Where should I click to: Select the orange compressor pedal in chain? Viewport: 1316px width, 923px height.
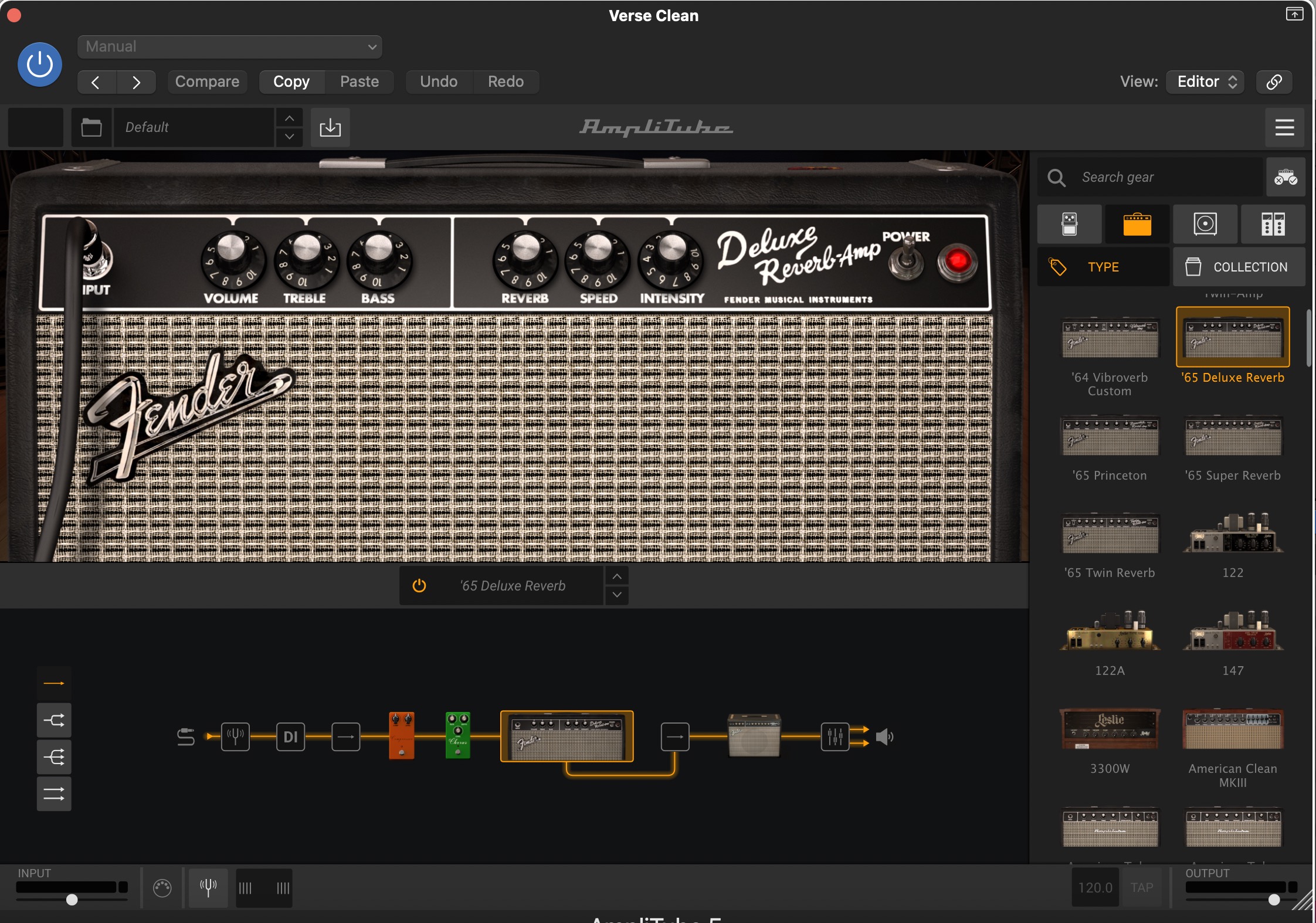point(402,735)
